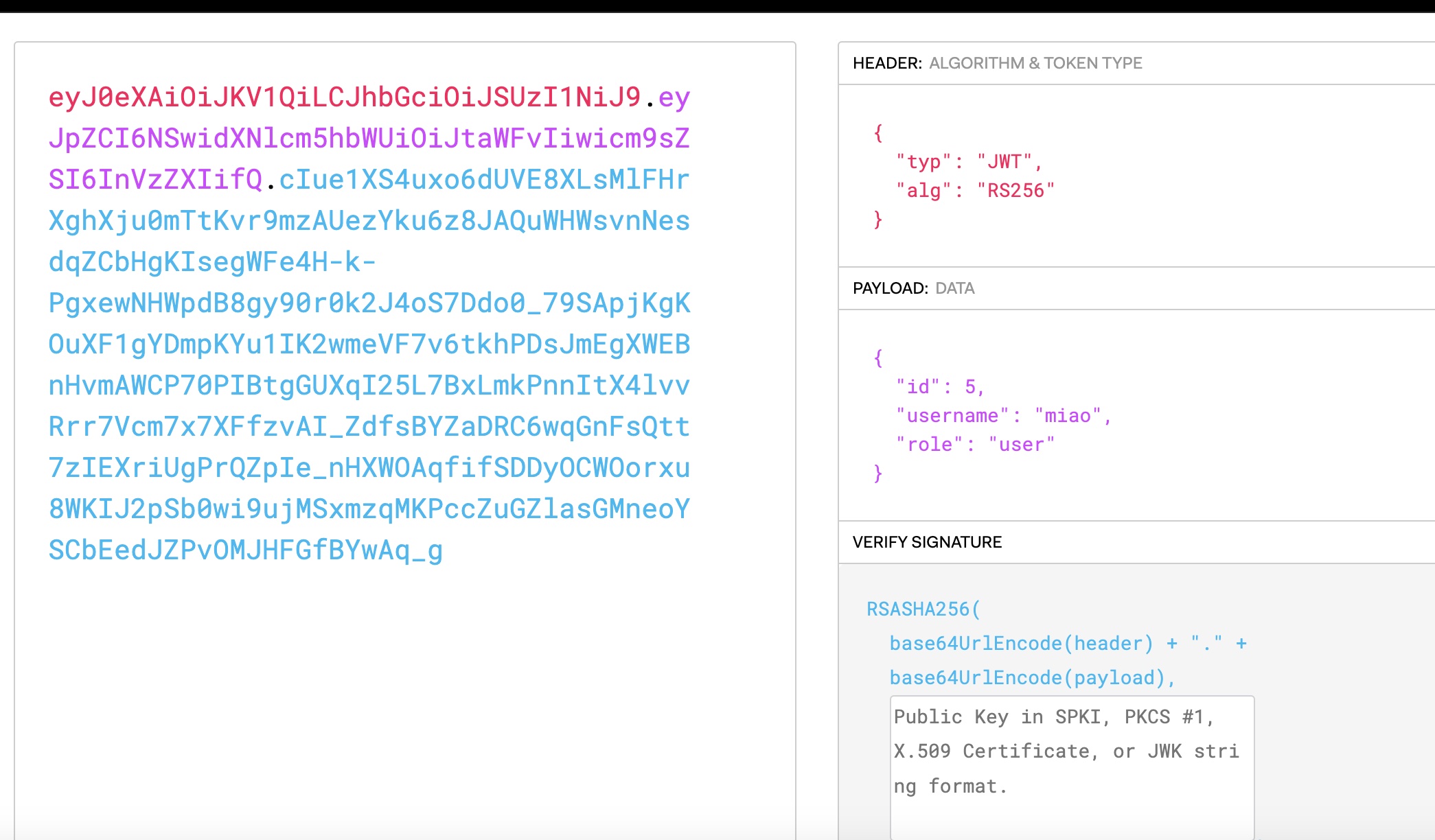Click the "role": "user" payload line
Viewport: 1435px width, 840px height.
coord(974,445)
